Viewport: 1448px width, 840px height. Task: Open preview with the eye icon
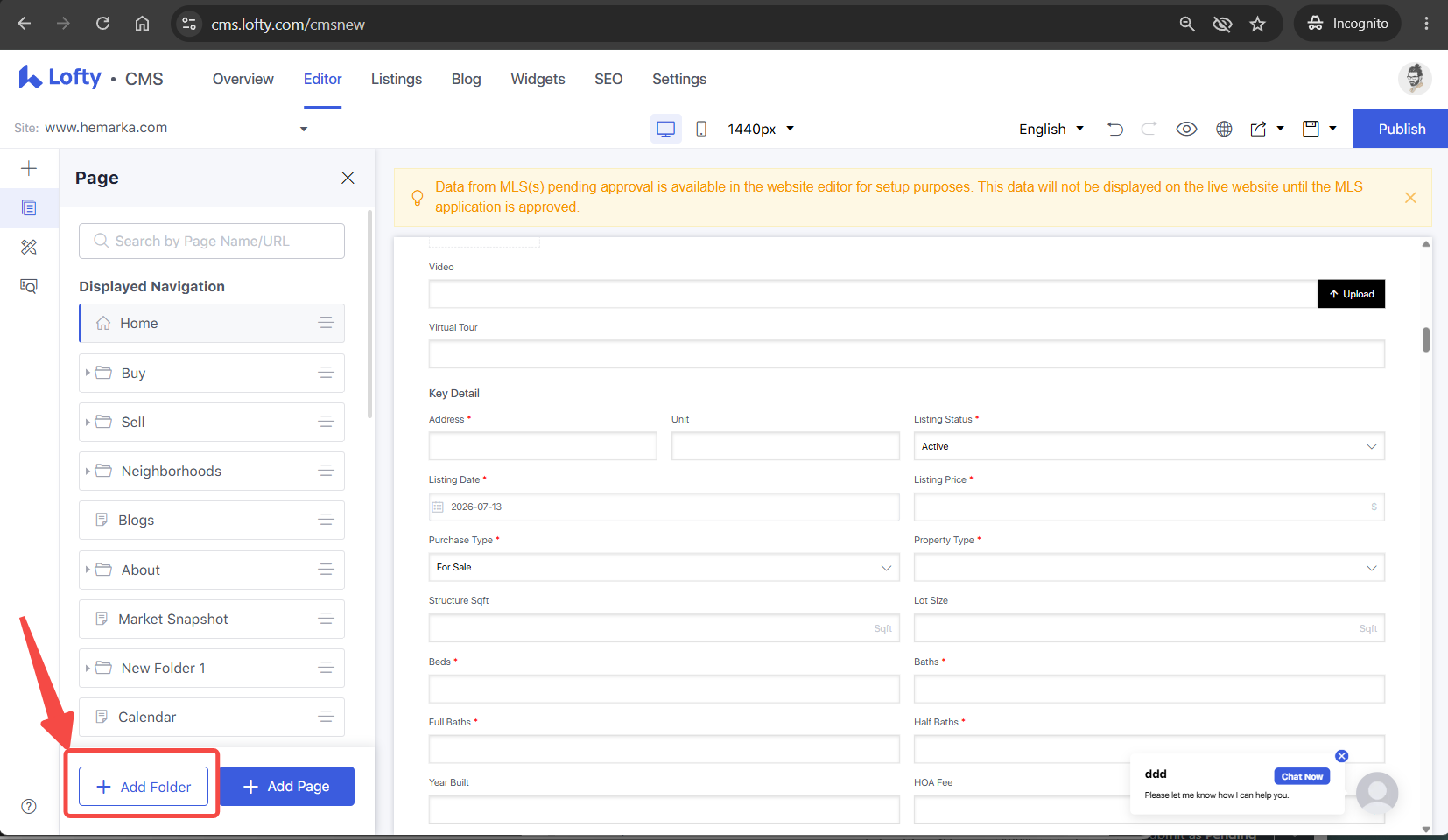1186,129
